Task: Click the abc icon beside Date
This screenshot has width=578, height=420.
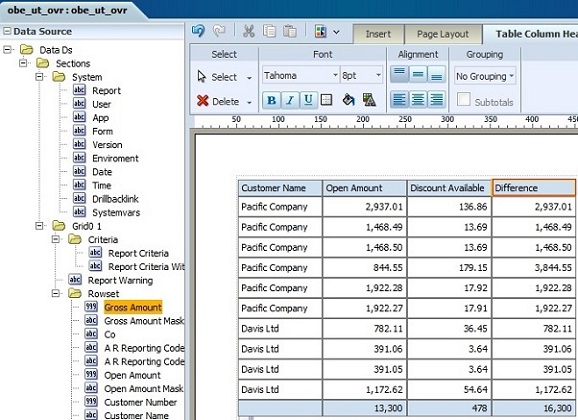Action: coord(79,171)
